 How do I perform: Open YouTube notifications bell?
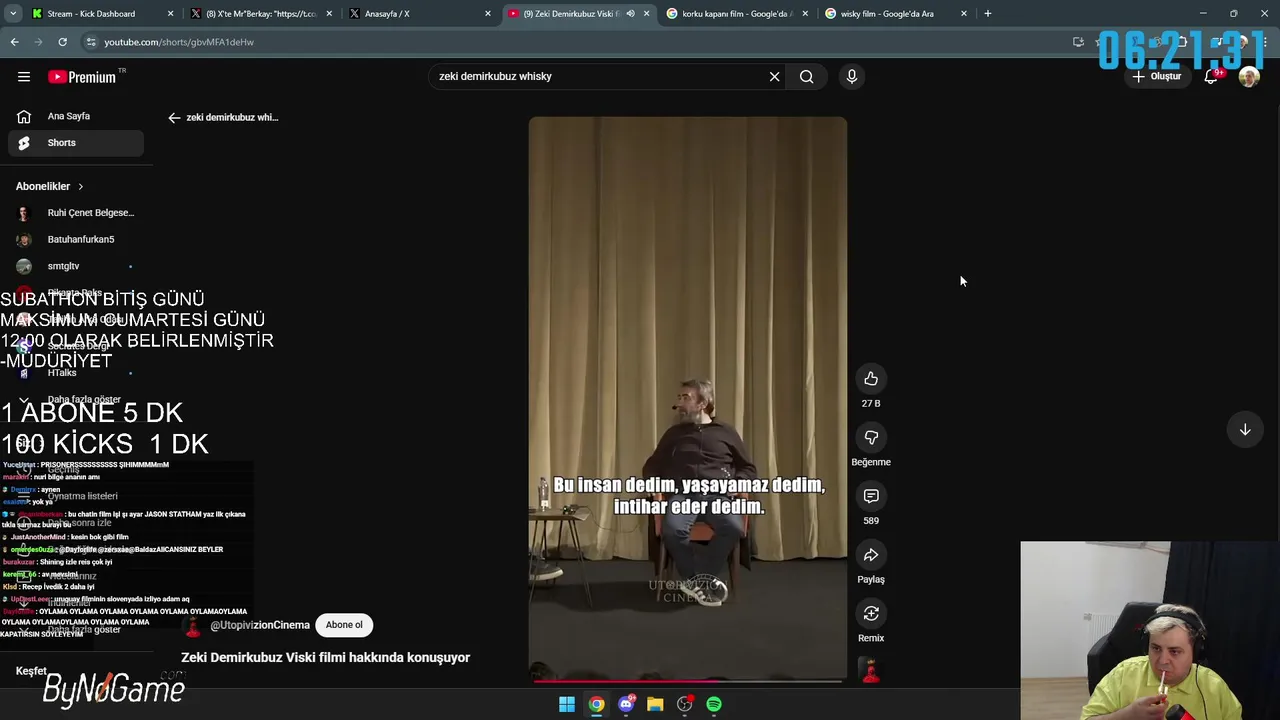(x=1211, y=76)
